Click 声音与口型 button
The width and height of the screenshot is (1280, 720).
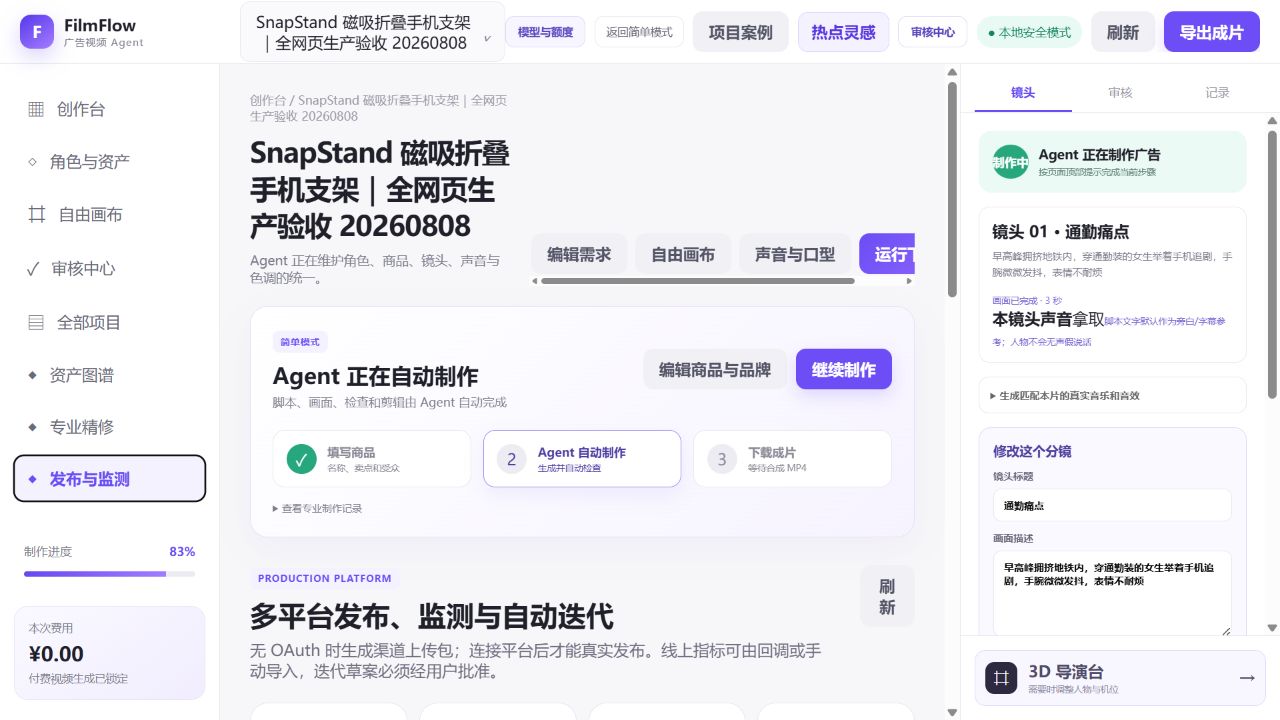click(795, 254)
